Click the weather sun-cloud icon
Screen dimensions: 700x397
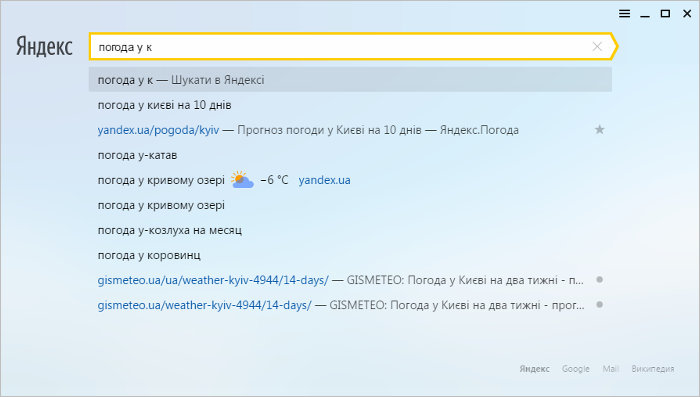tap(242, 180)
